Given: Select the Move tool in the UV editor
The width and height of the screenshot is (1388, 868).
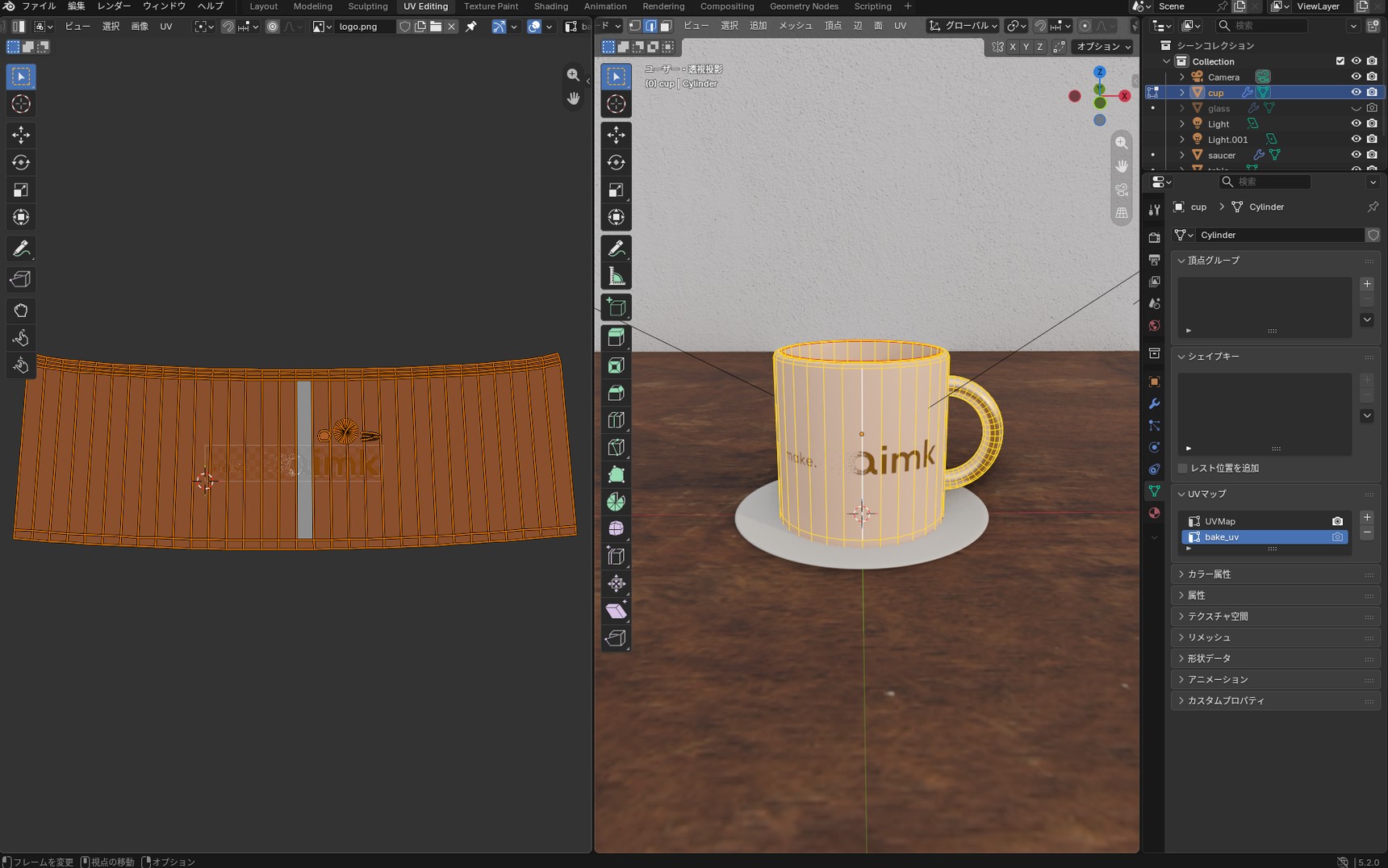Looking at the screenshot, I should click(21, 135).
